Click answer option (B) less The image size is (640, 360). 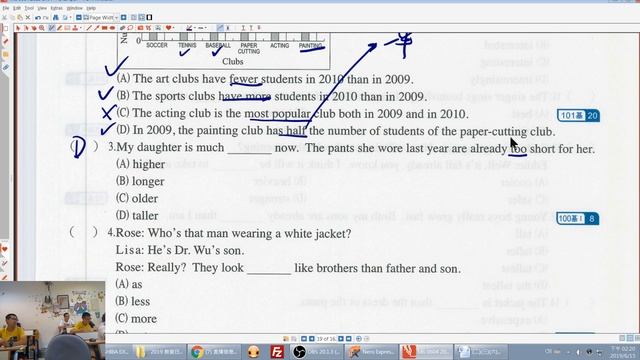[x=133, y=301]
